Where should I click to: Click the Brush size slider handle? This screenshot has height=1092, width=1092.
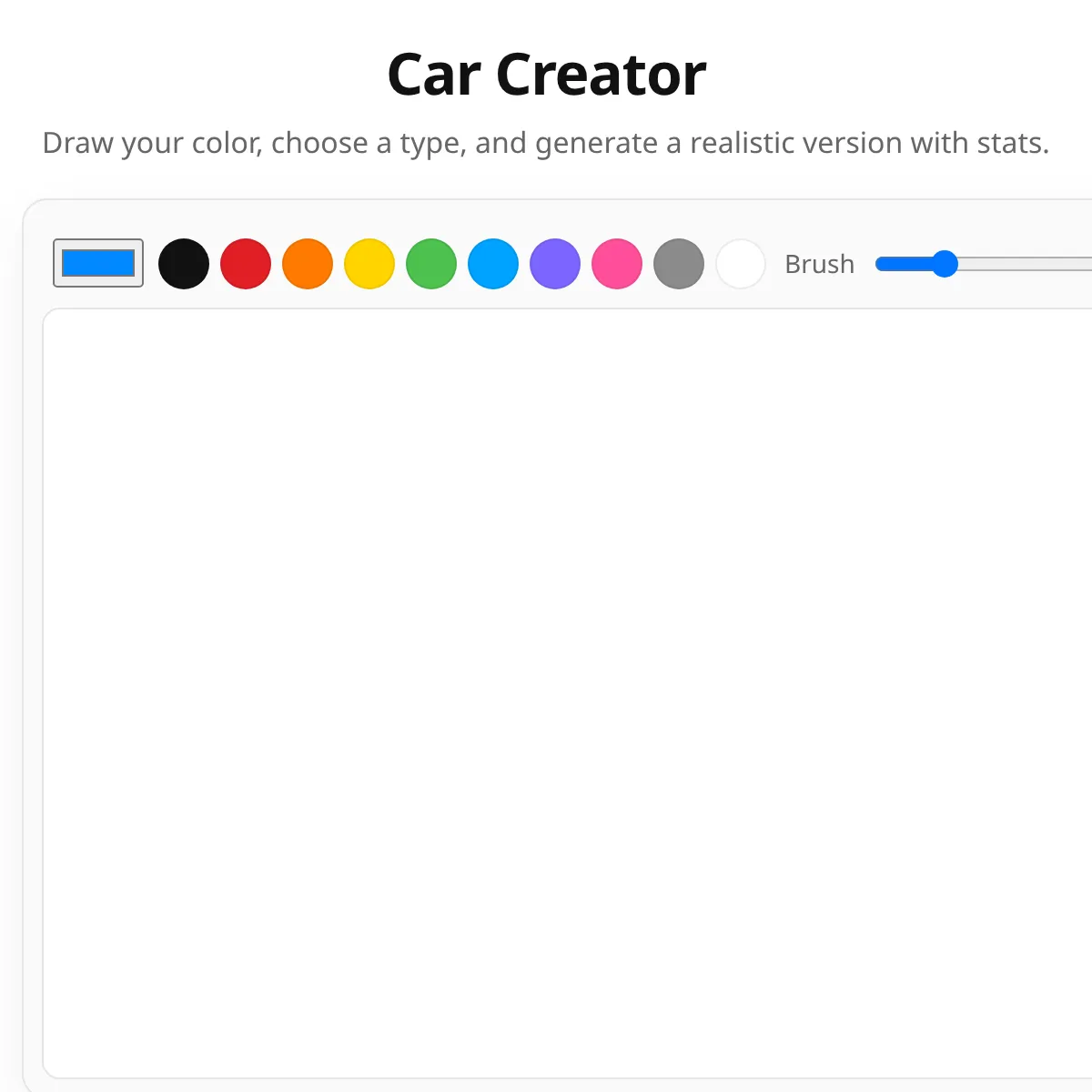pyautogui.click(x=945, y=264)
